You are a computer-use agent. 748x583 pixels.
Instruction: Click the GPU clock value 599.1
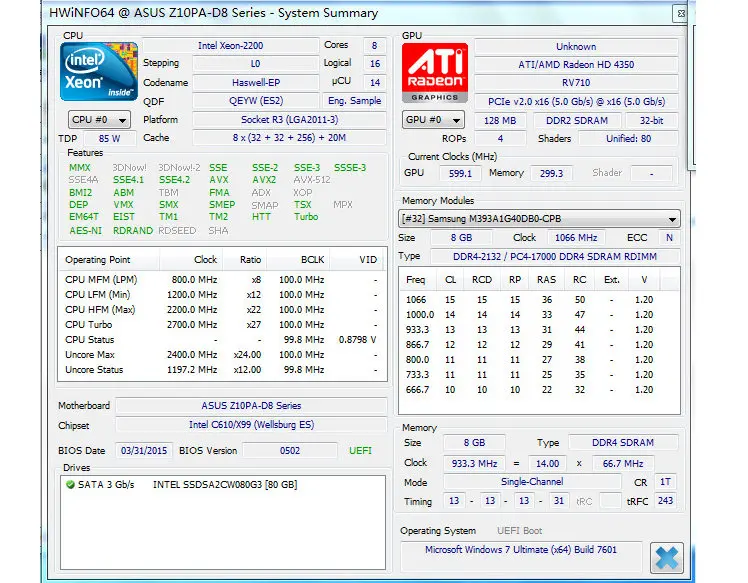[460, 173]
